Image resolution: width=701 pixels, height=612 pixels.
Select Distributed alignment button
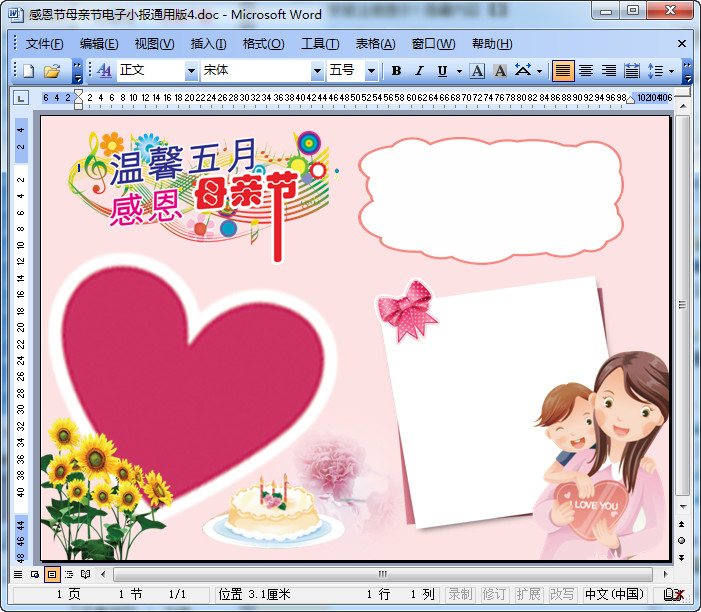[631, 71]
